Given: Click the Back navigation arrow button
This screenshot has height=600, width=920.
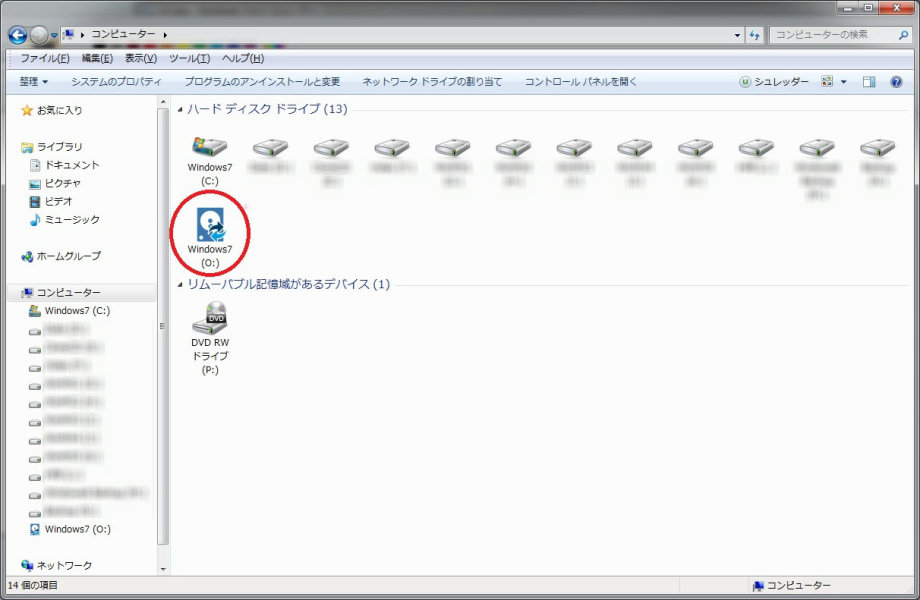Looking at the screenshot, I should [x=17, y=35].
